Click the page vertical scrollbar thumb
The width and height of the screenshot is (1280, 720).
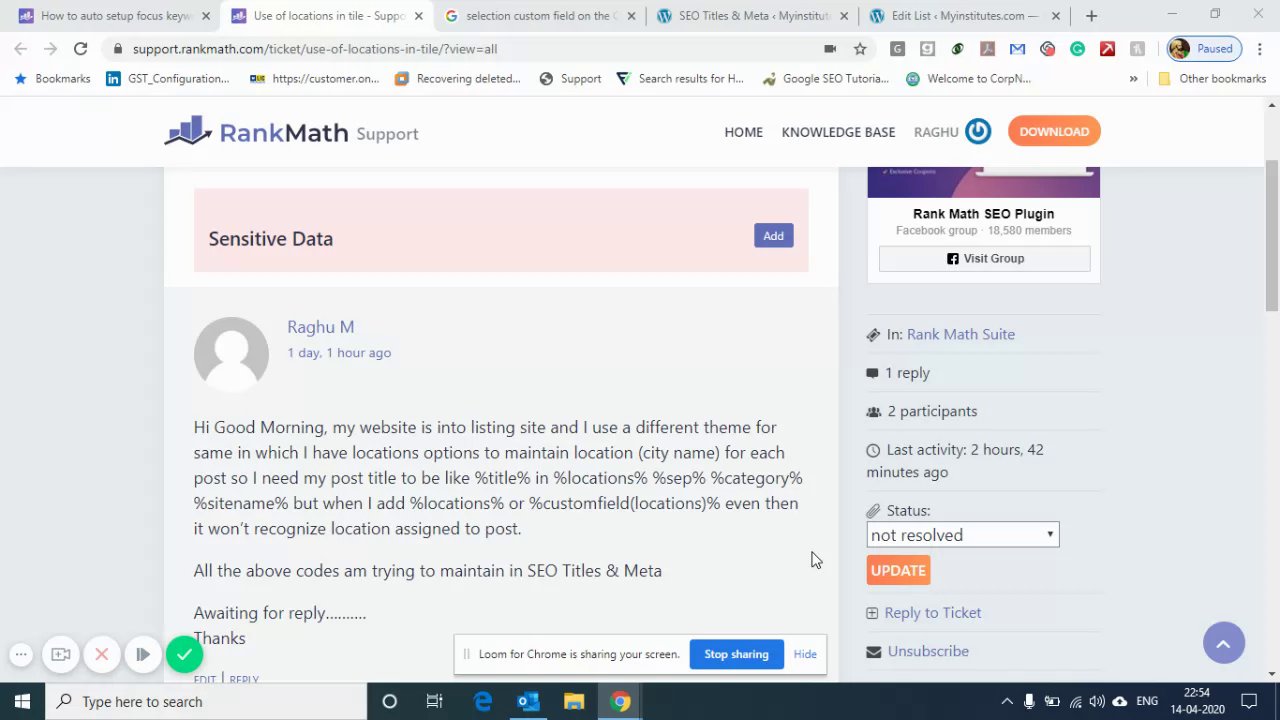coord(1271,235)
